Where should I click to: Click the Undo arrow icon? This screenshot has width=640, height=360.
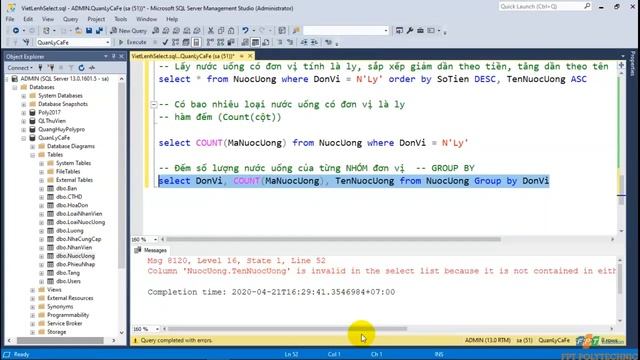pos(245,31)
